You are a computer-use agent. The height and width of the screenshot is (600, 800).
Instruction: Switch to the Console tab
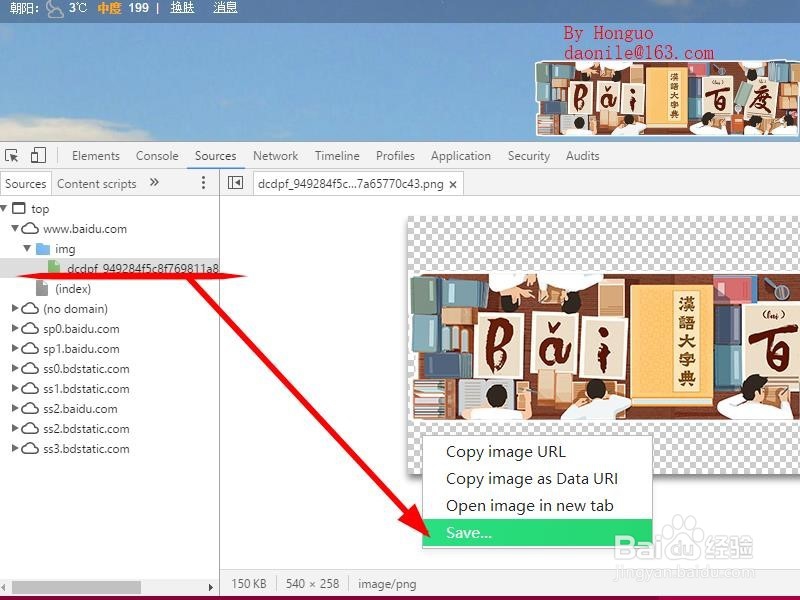click(157, 156)
